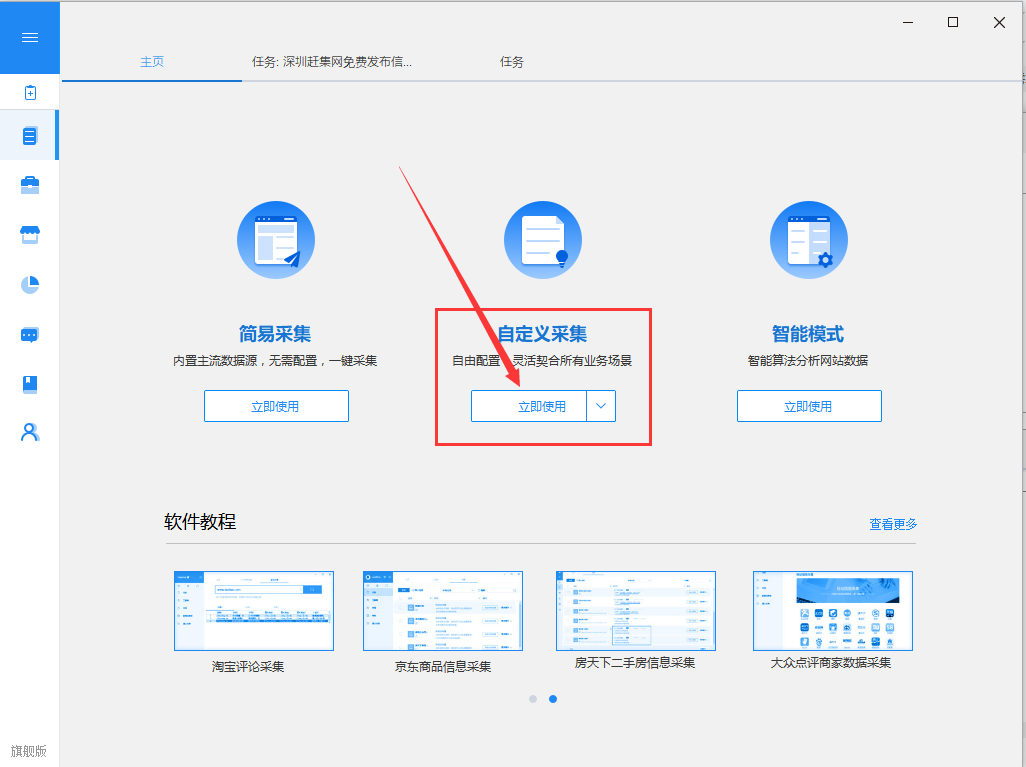Image resolution: width=1026 pixels, height=767 pixels.
Task: Open the briefcase toolbox icon
Action: coord(30,185)
